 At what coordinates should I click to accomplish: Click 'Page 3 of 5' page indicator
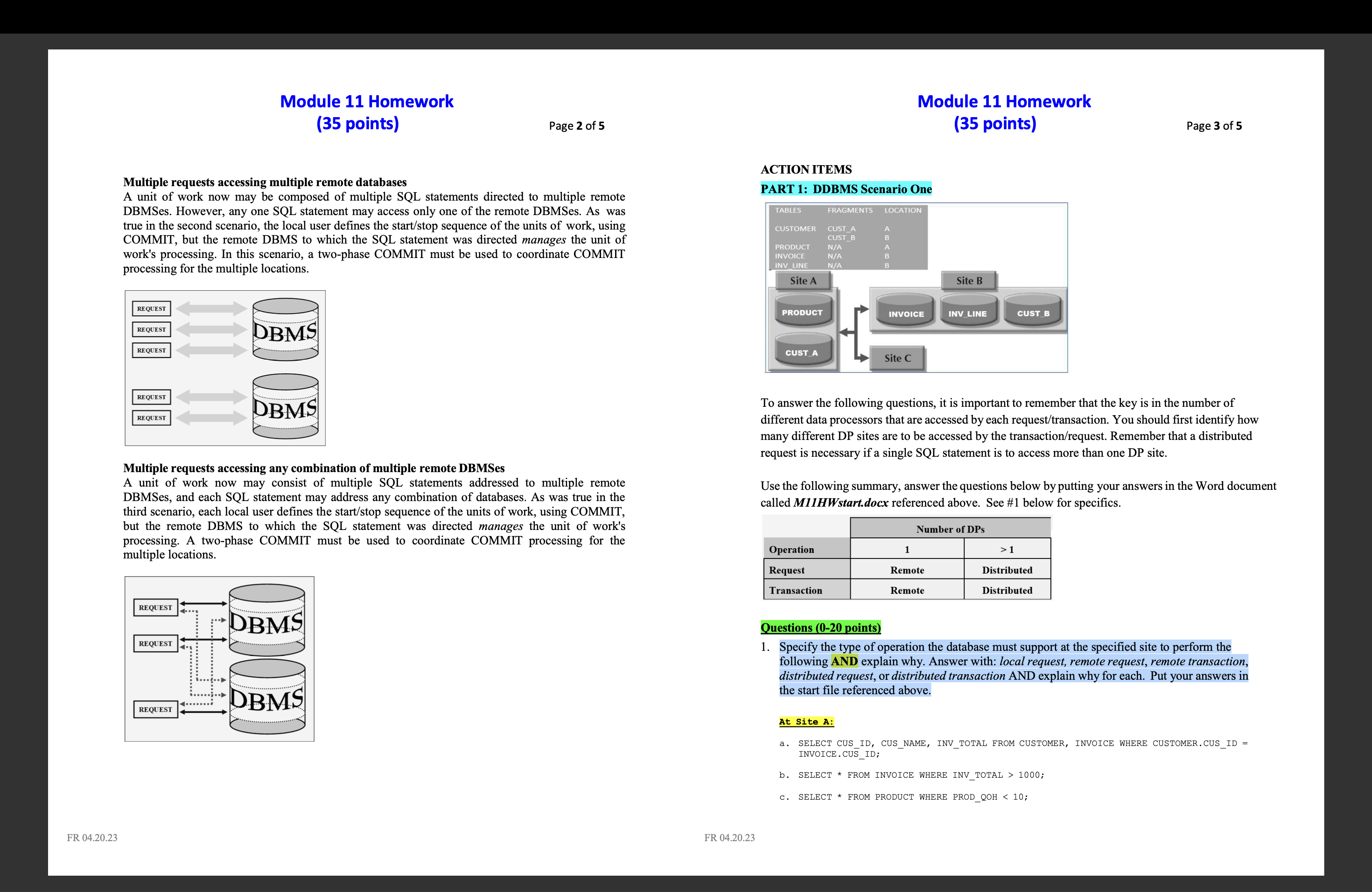(1213, 125)
